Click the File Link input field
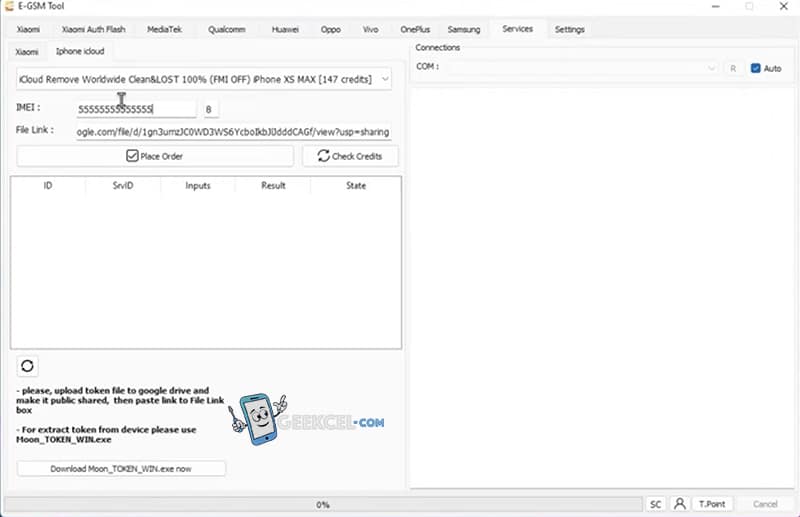 tap(233, 132)
